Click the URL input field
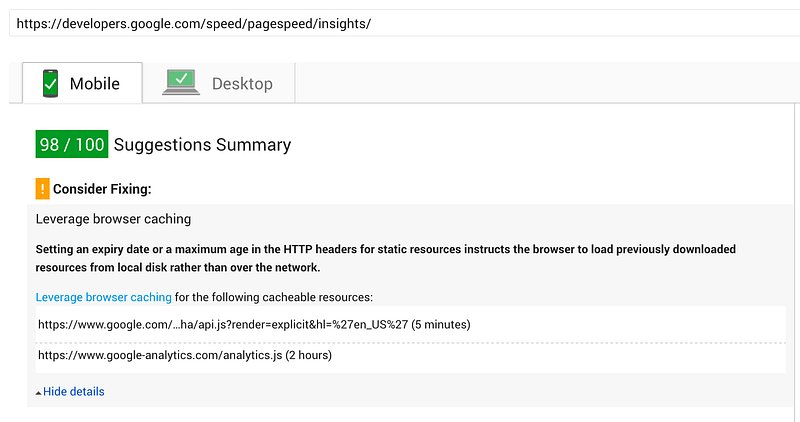Viewport: 800px width, 422px height. [x=404, y=23]
